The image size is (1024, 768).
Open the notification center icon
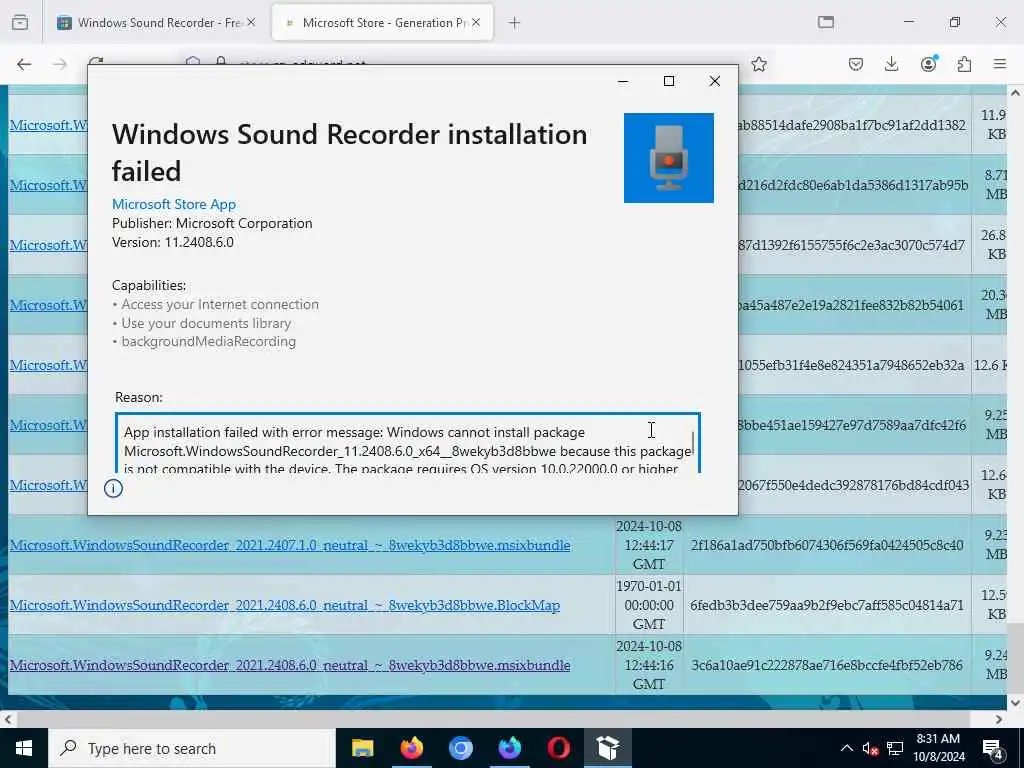coord(993,748)
